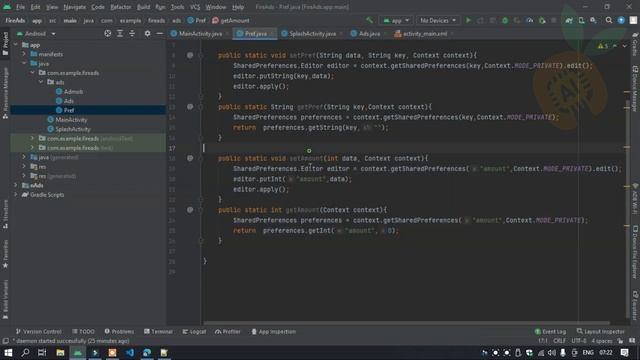The image size is (640, 360).
Task: Select Admob class in project tree
Action: (69, 91)
